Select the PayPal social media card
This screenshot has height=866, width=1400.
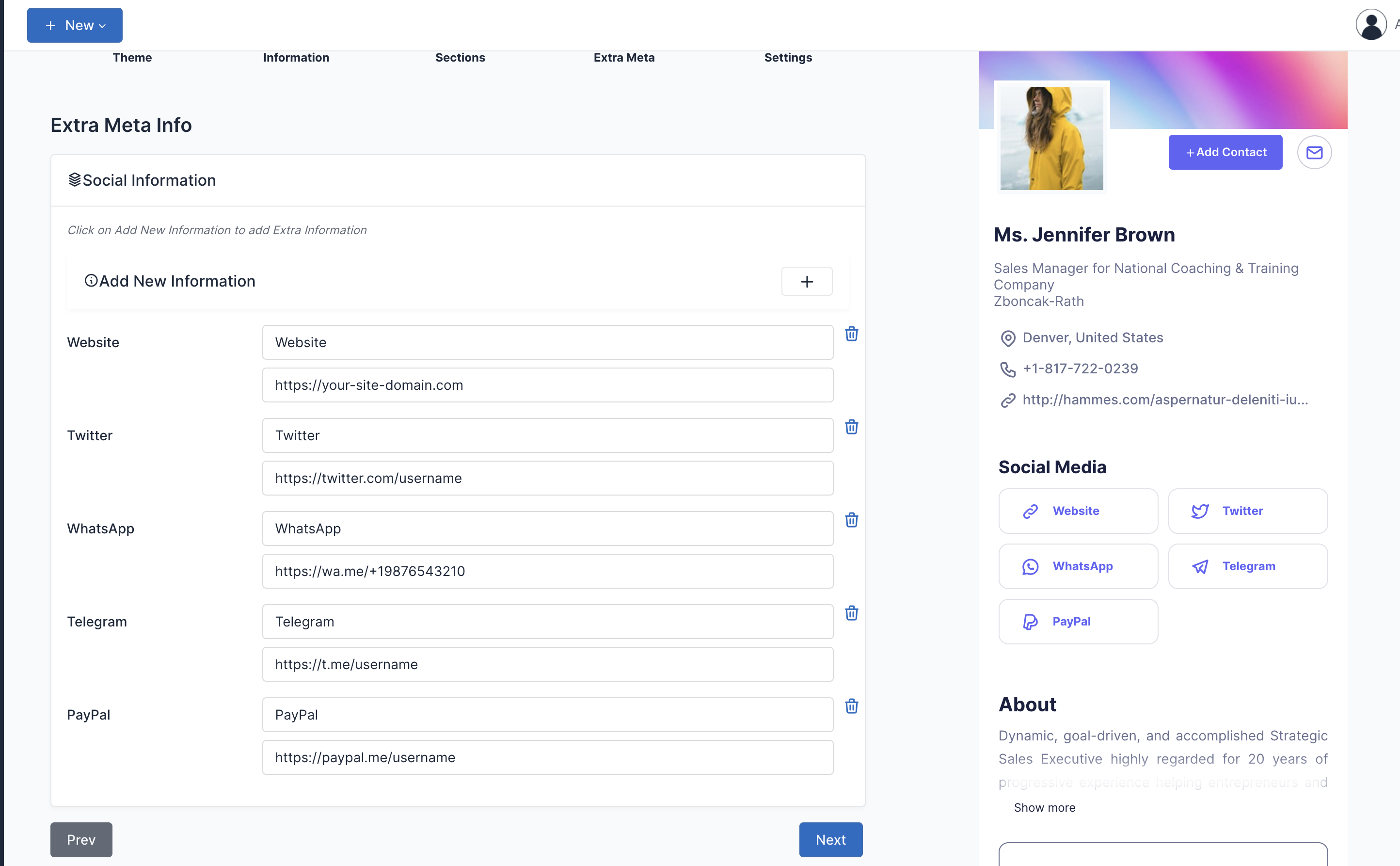point(1078,622)
